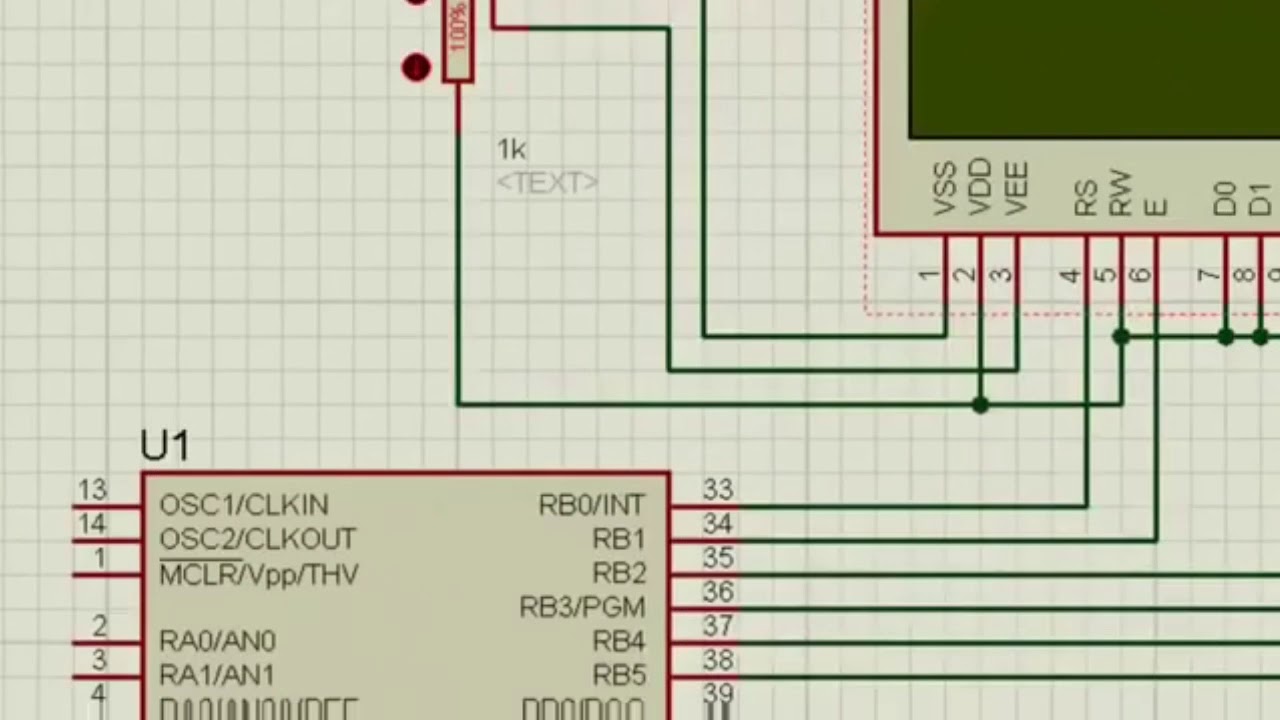Select pin number 37 on U1
The width and height of the screenshot is (1280, 720).
[718, 626]
